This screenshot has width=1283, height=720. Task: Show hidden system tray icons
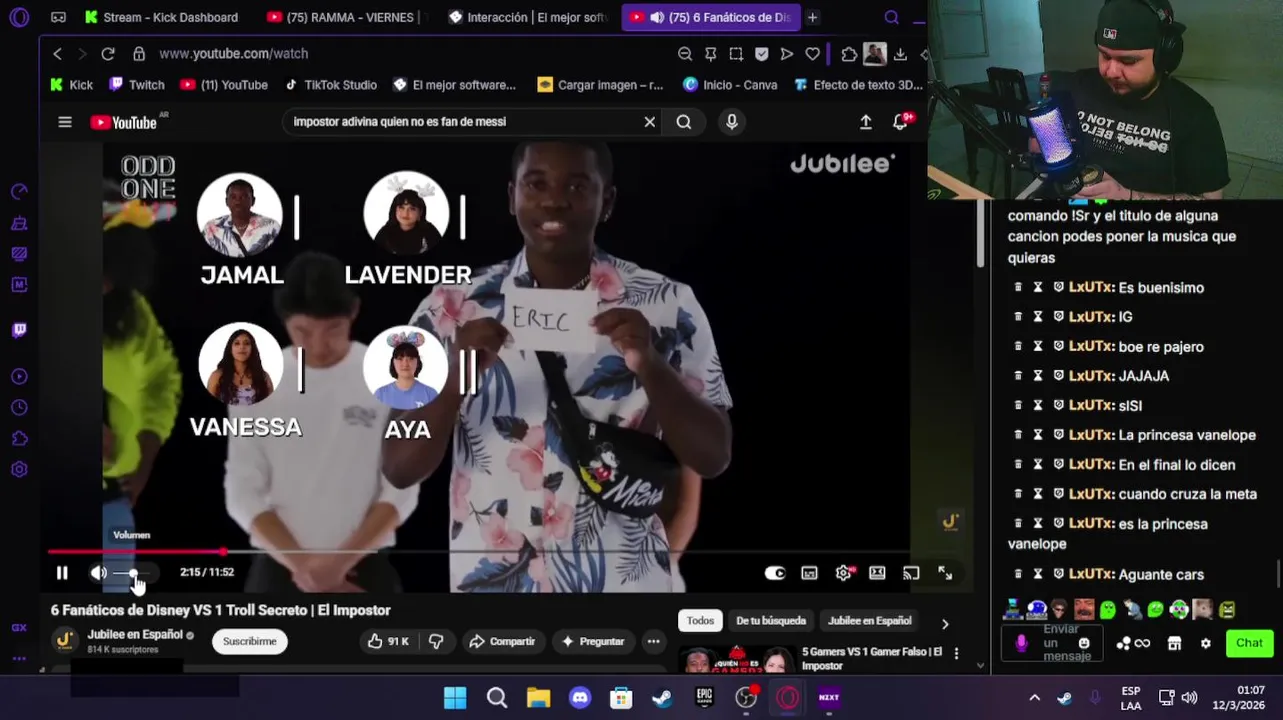[x=1034, y=697]
